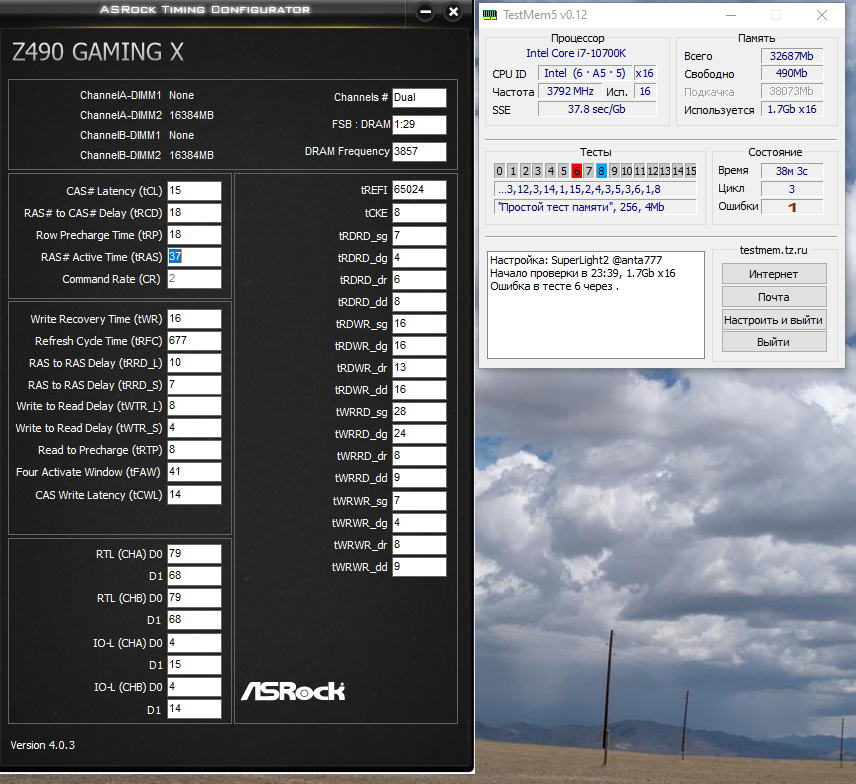Click the RAS# to CAS# Delay (tRCD) field
The width and height of the screenshot is (856, 784).
[x=194, y=212]
